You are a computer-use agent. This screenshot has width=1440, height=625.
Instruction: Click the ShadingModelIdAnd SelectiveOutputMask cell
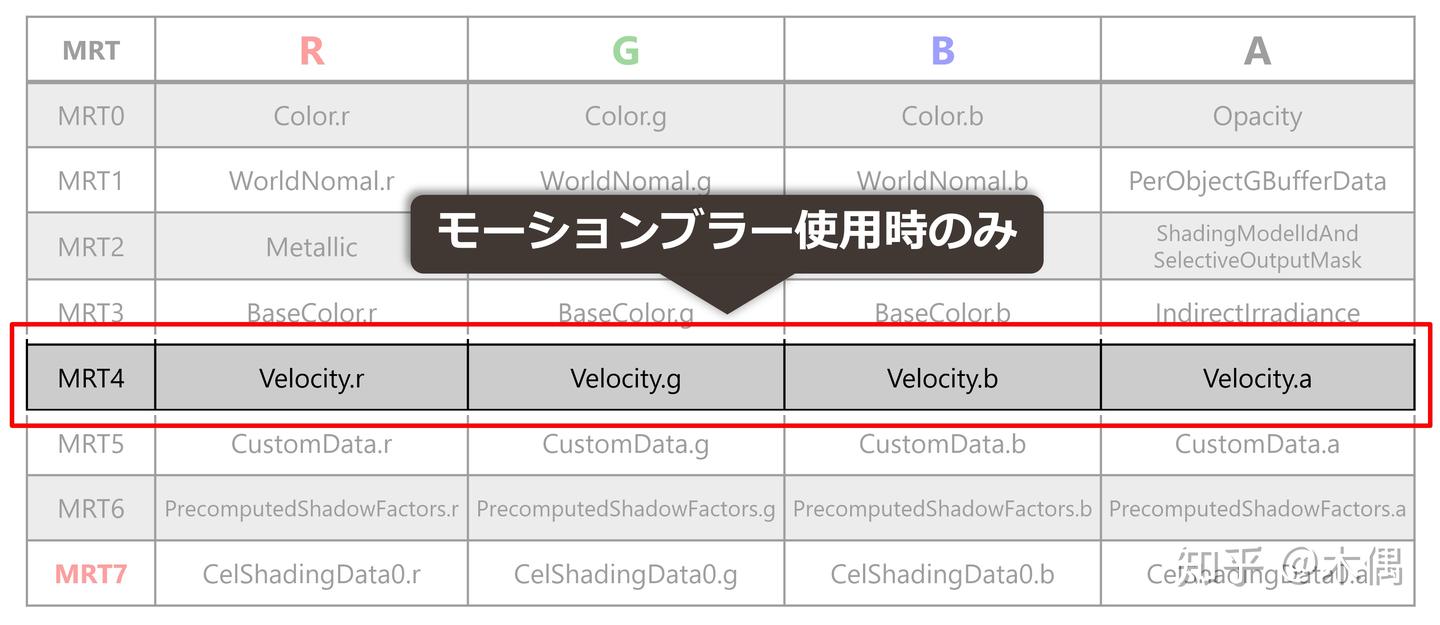1257,247
